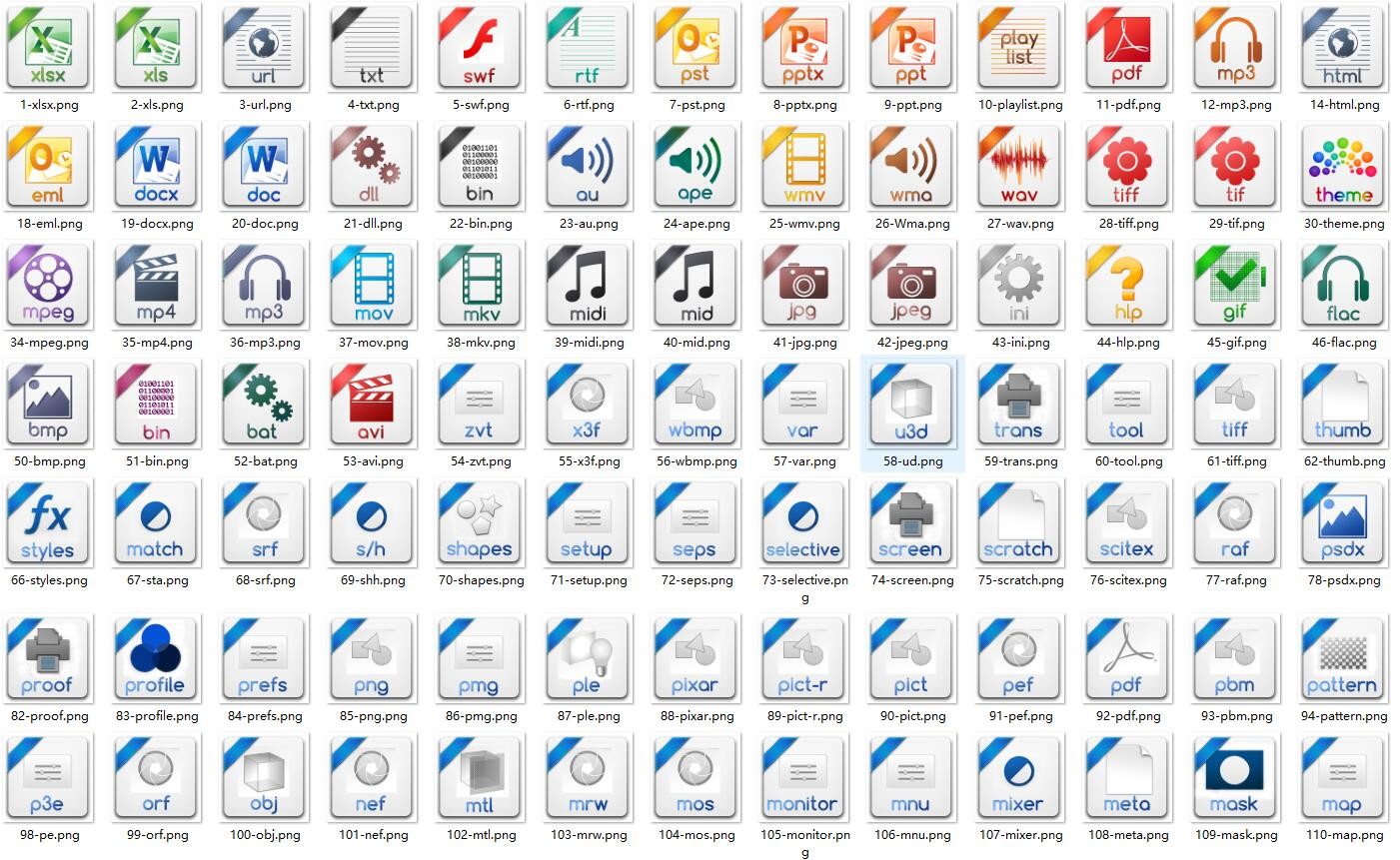Select the bmp picture icon
Image resolution: width=1400 pixels, height=860 pixels.
coord(48,405)
